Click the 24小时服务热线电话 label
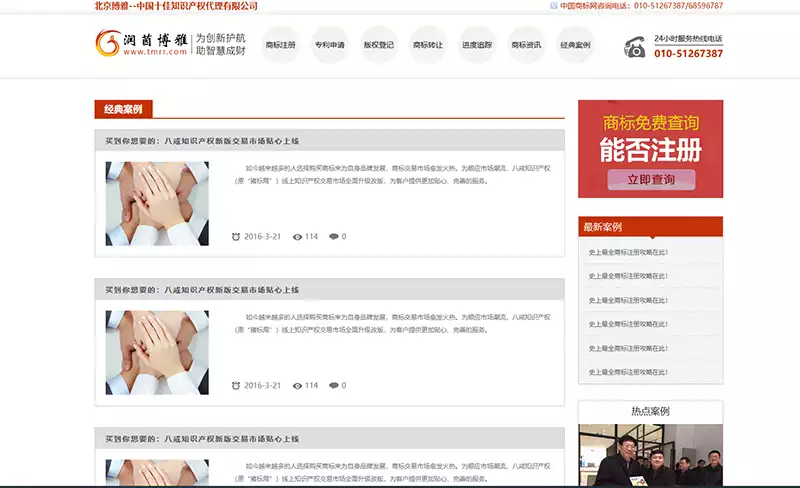This screenshot has height=488, width=800. tap(688, 38)
